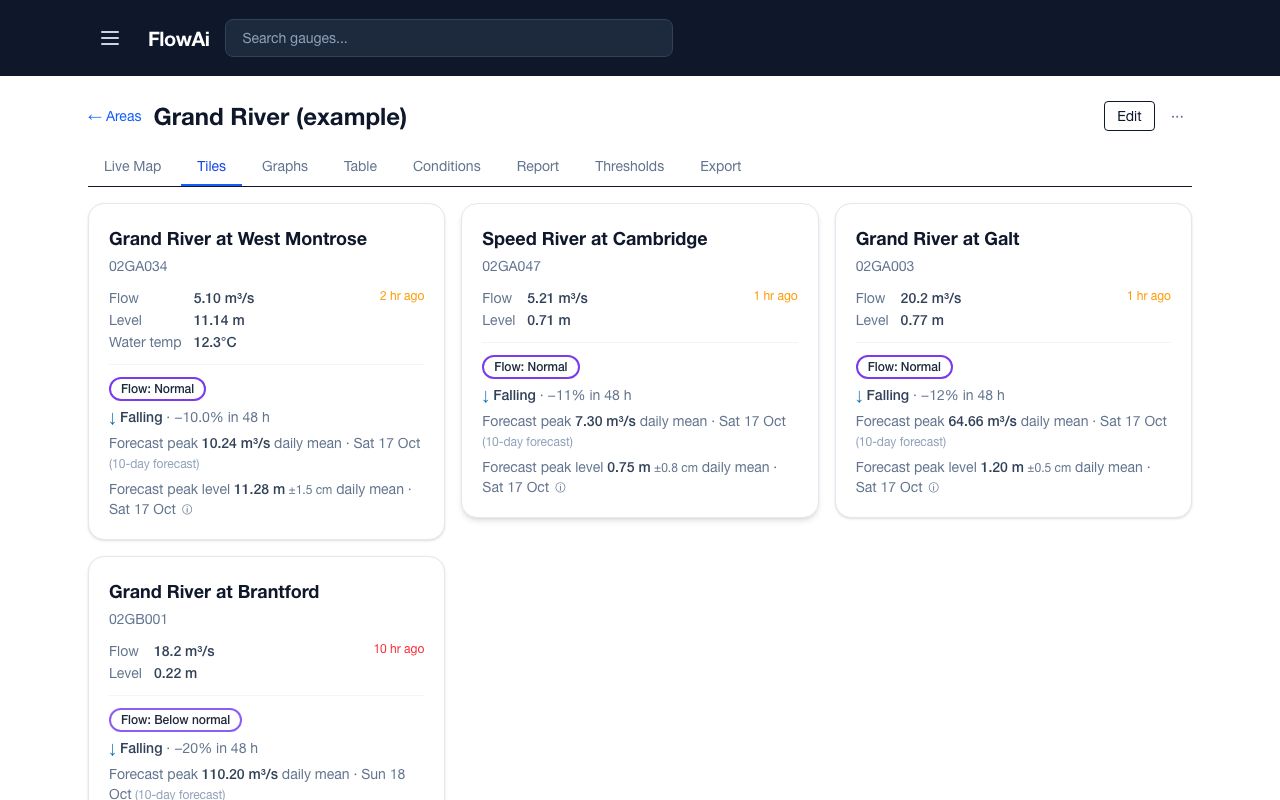This screenshot has width=1280, height=800.
Task: Open the Graphs tab
Action: pyautogui.click(x=285, y=166)
